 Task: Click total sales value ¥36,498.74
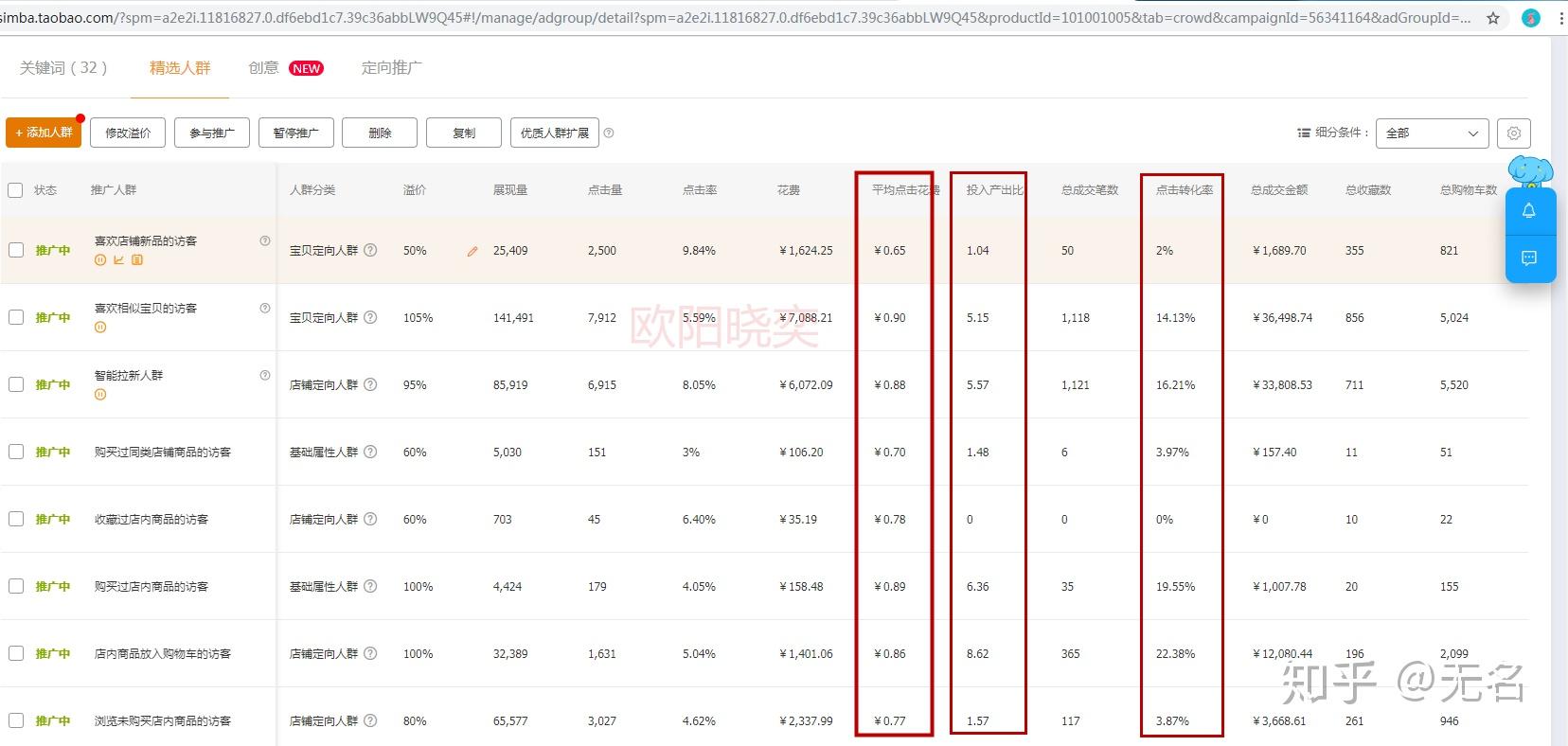(x=1282, y=317)
